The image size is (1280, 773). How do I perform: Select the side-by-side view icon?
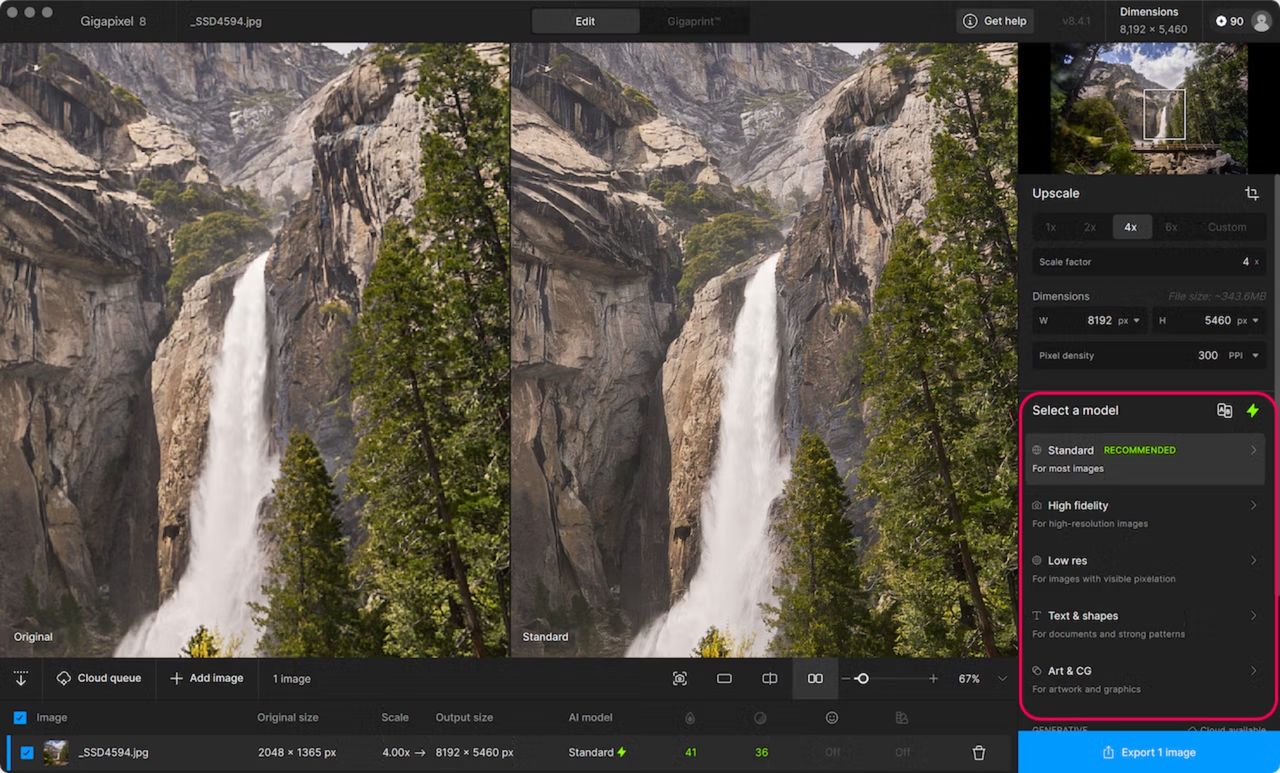point(815,678)
